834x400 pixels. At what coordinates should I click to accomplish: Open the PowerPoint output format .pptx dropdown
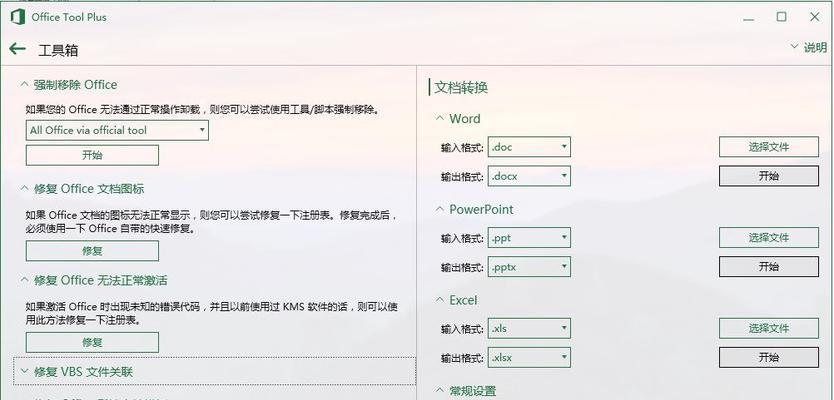pyautogui.click(x=529, y=267)
